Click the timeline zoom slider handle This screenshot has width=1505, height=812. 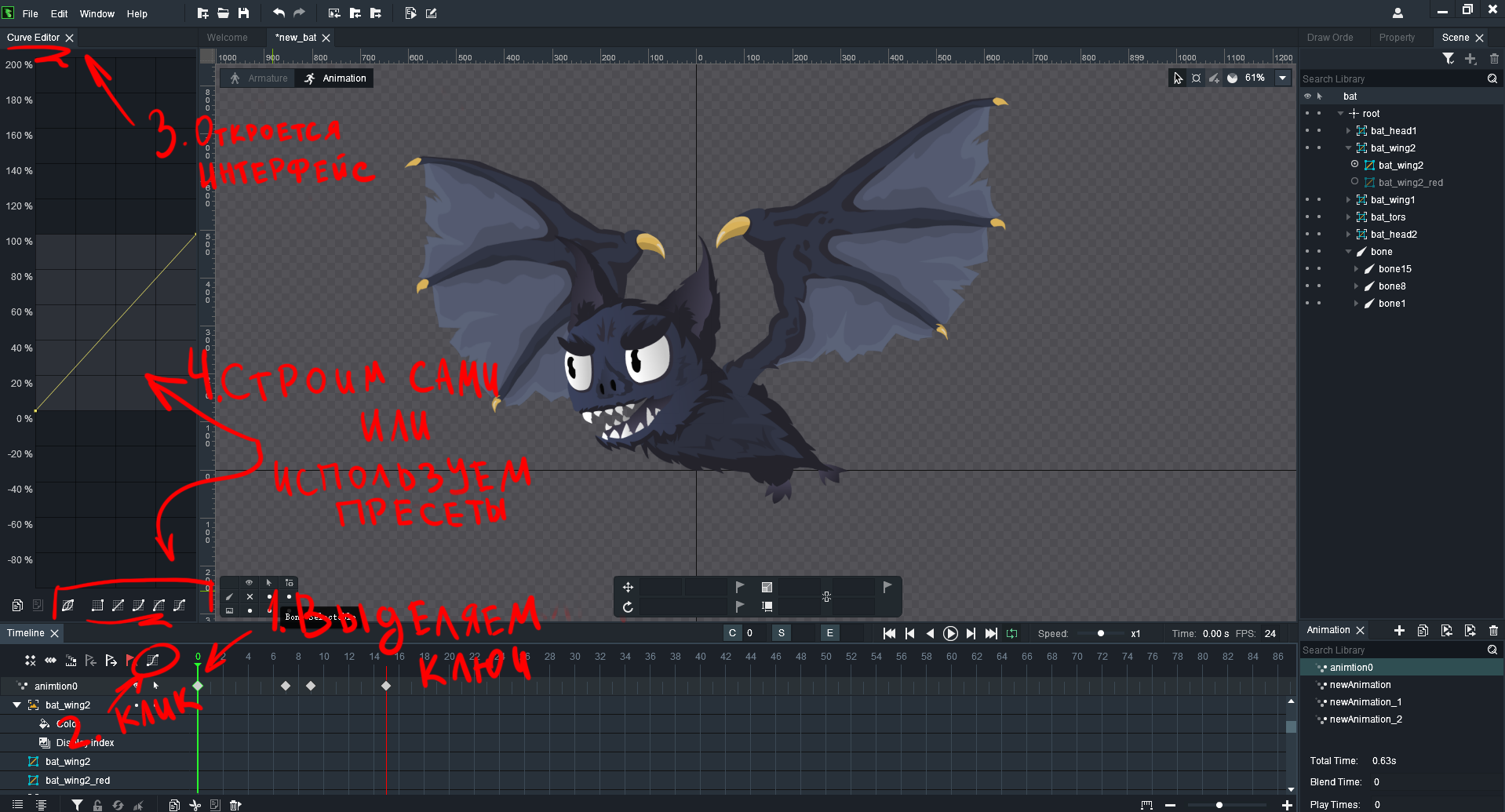1219,805
